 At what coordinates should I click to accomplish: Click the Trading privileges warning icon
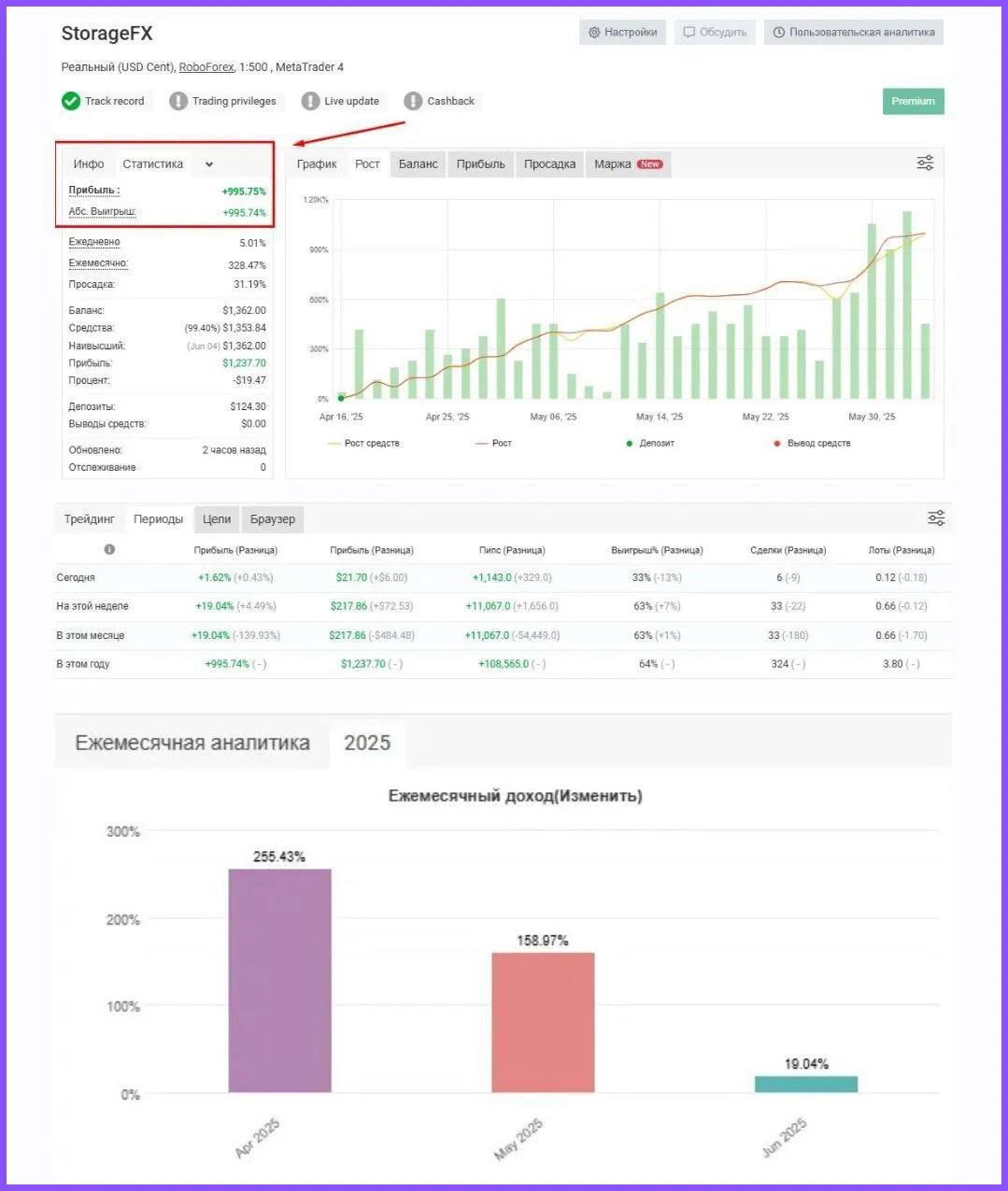click(x=178, y=101)
